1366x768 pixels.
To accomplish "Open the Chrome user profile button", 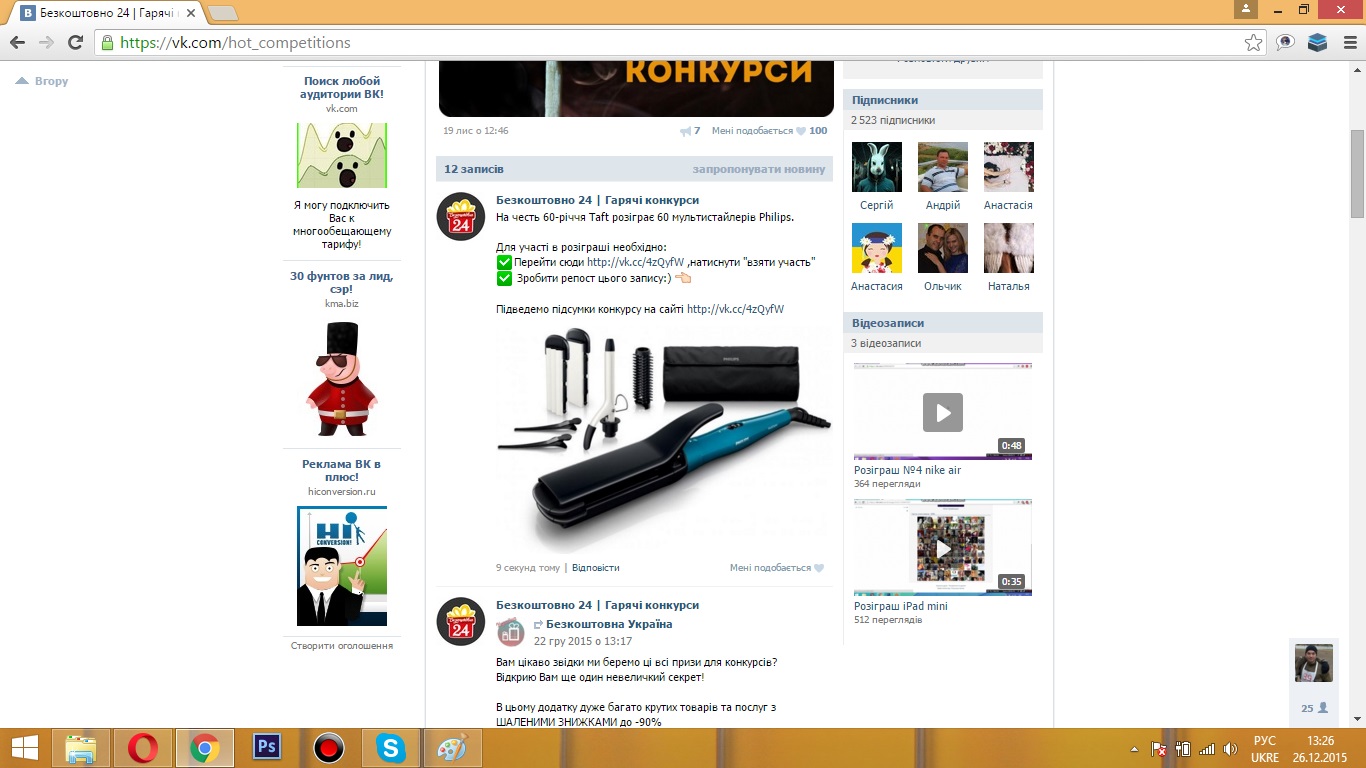I will (1245, 9).
